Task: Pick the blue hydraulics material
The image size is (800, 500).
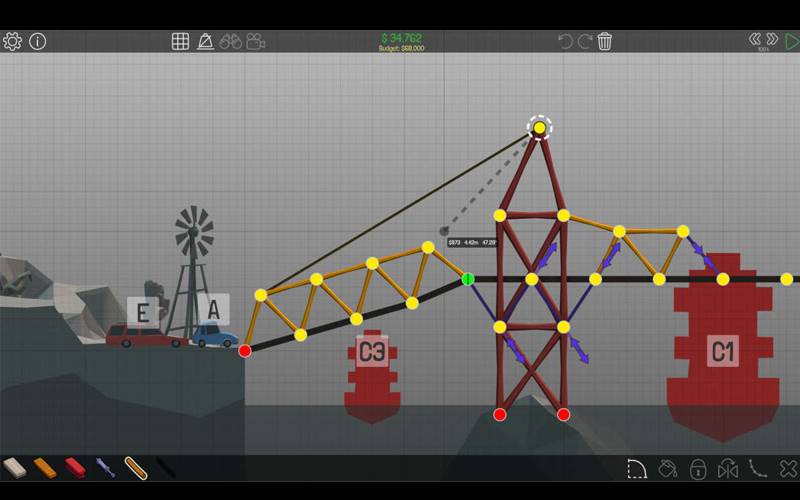Action: tap(105, 467)
